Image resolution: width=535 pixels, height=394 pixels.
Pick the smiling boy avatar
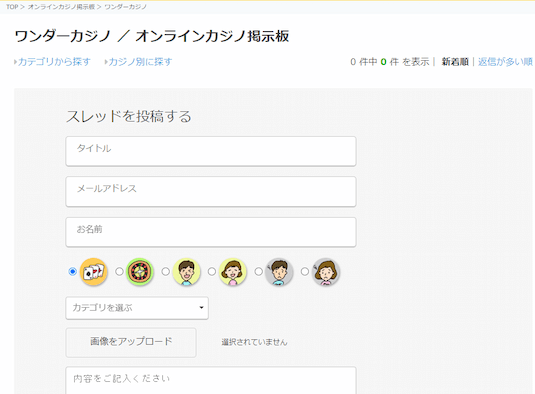(186, 272)
